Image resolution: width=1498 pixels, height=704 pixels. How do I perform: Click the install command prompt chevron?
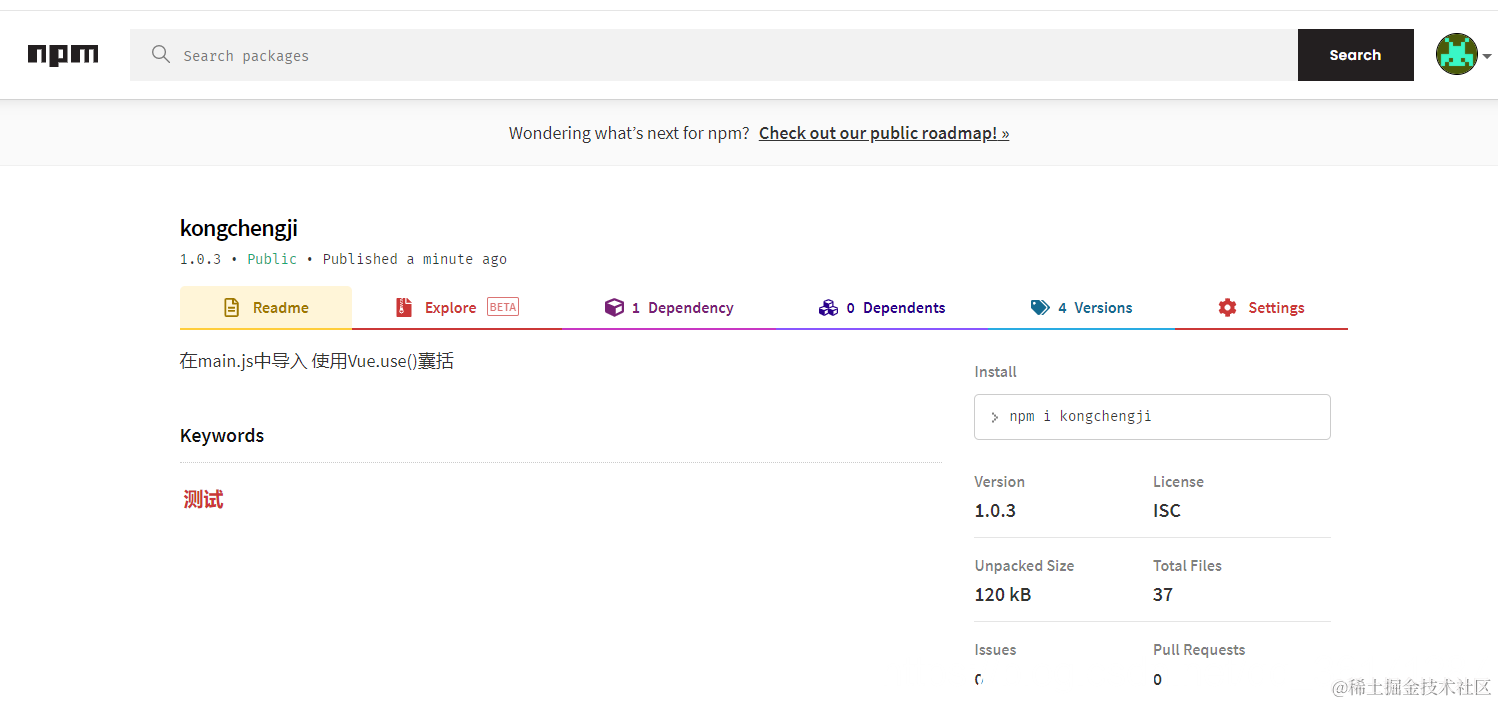point(994,417)
